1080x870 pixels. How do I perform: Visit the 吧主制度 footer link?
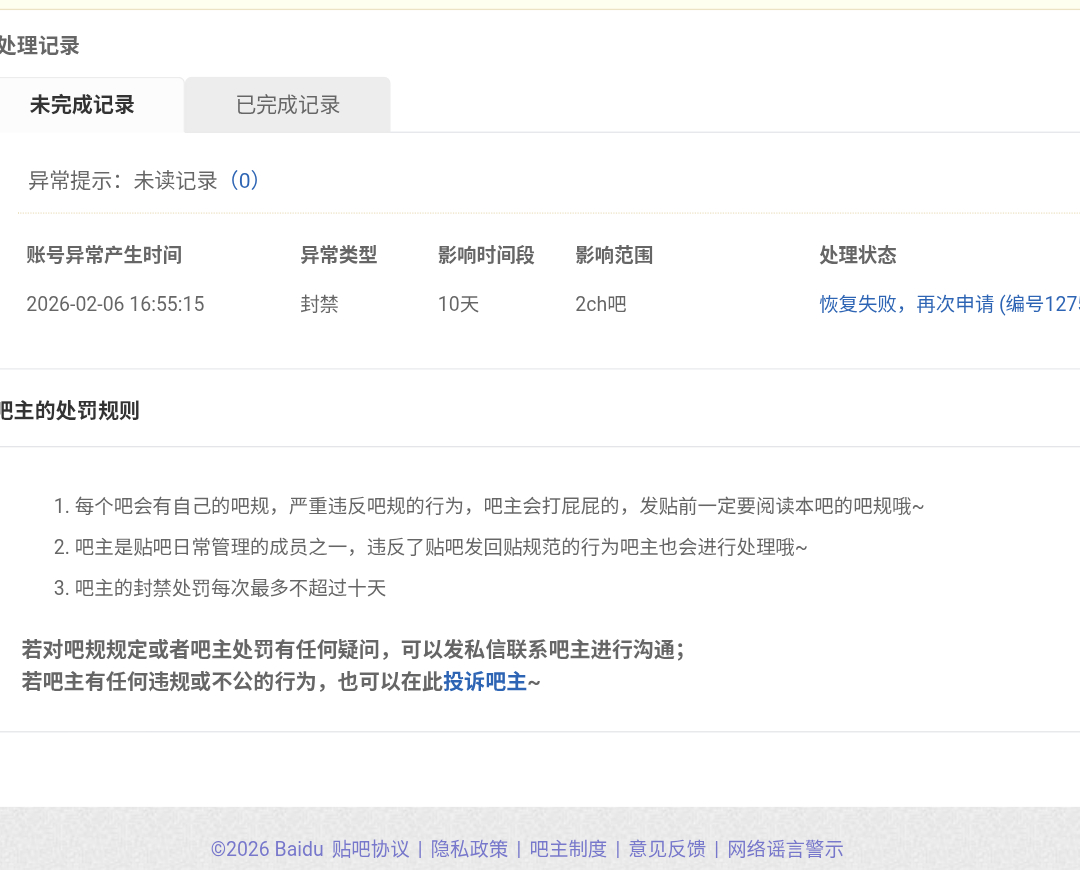[568, 849]
